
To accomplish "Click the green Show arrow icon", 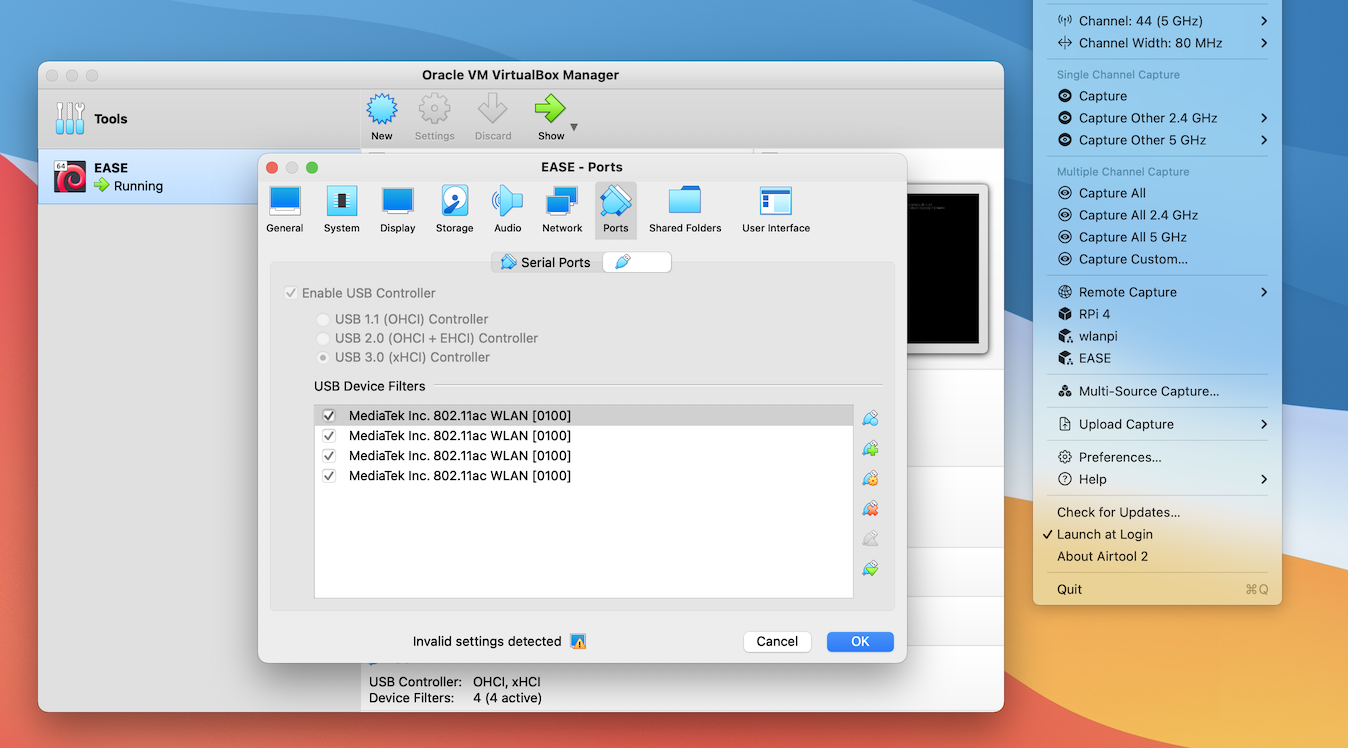I will click(550, 110).
